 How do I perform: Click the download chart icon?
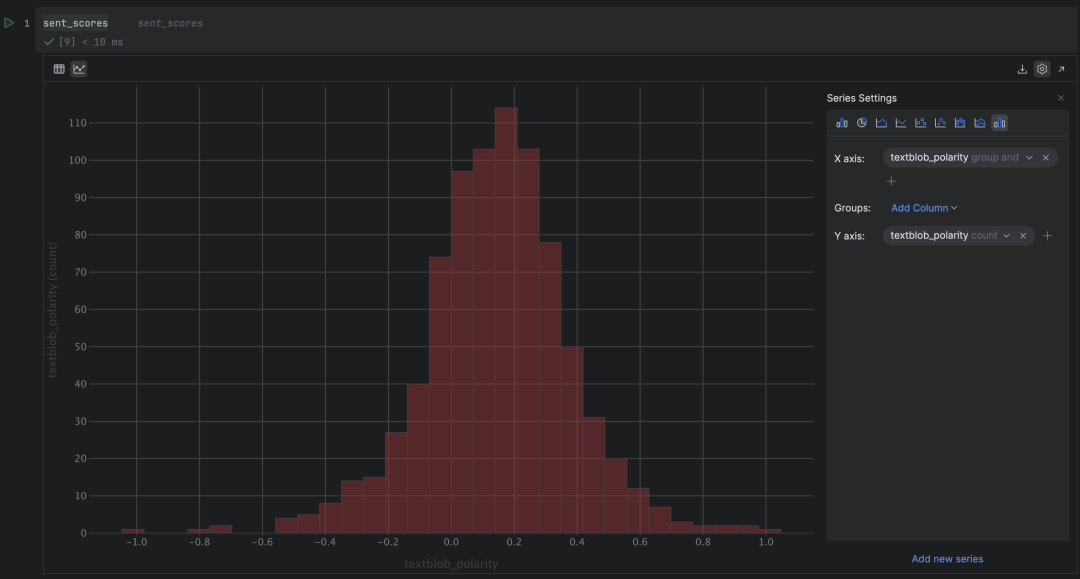pyautogui.click(x=1022, y=69)
